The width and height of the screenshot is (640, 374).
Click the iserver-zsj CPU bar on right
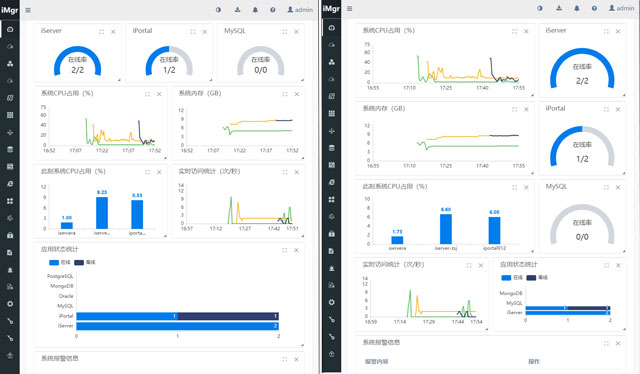[446, 229]
